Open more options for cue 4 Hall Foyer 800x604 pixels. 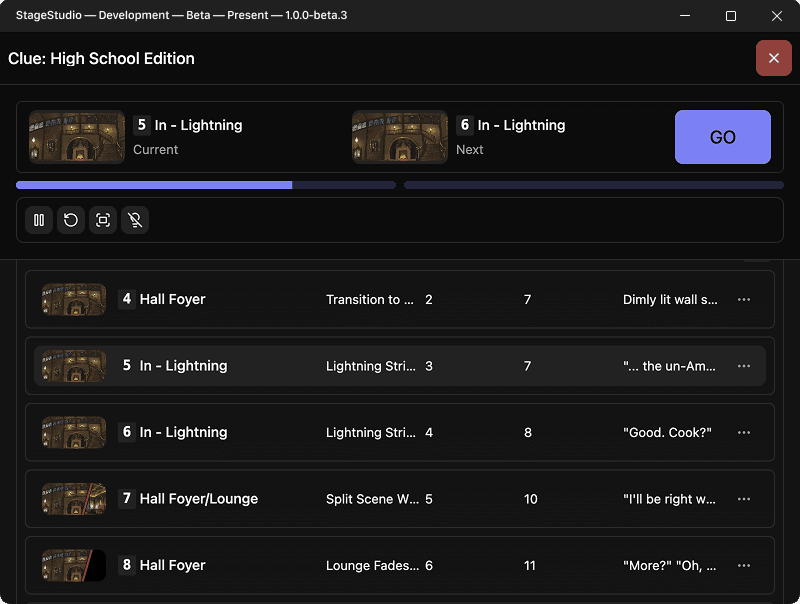pyautogui.click(x=744, y=299)
